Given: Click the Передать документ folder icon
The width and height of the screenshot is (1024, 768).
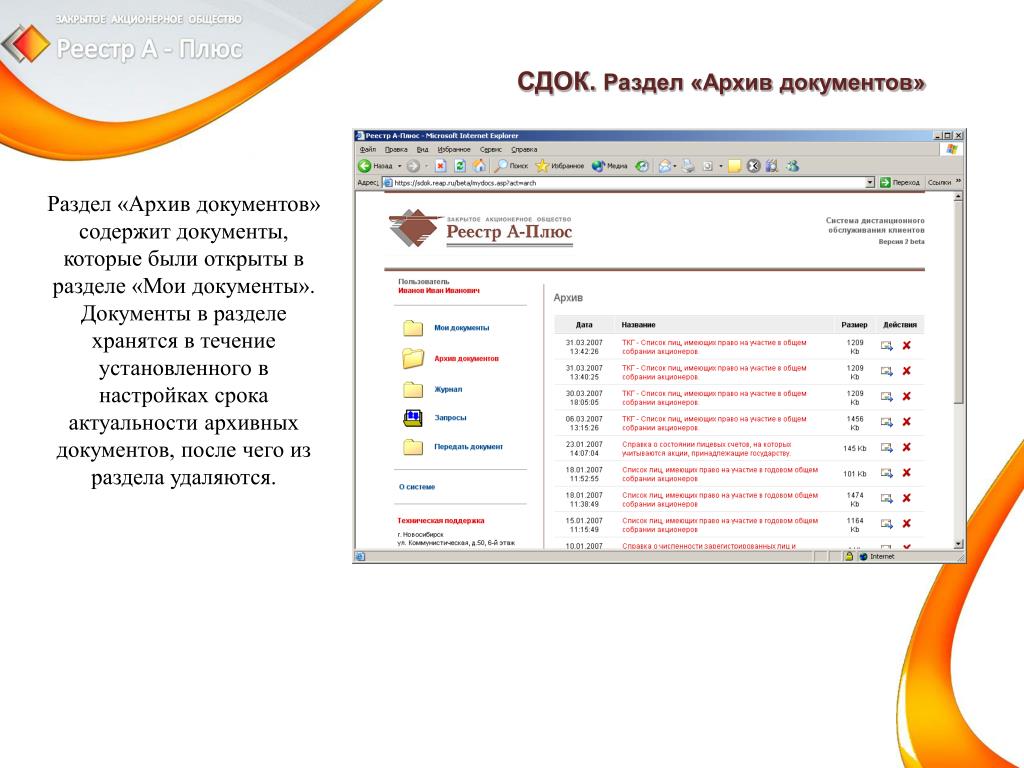Looking at the screenshot, I should coord(413,447).
